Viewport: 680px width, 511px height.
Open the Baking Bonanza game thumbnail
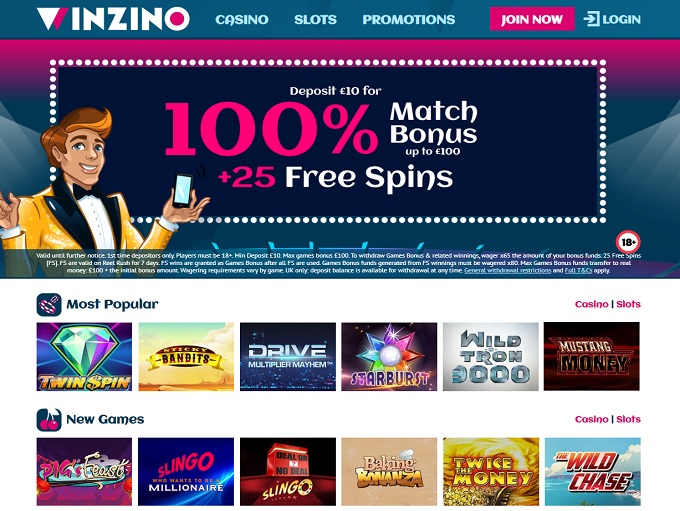tap(389, 472)
